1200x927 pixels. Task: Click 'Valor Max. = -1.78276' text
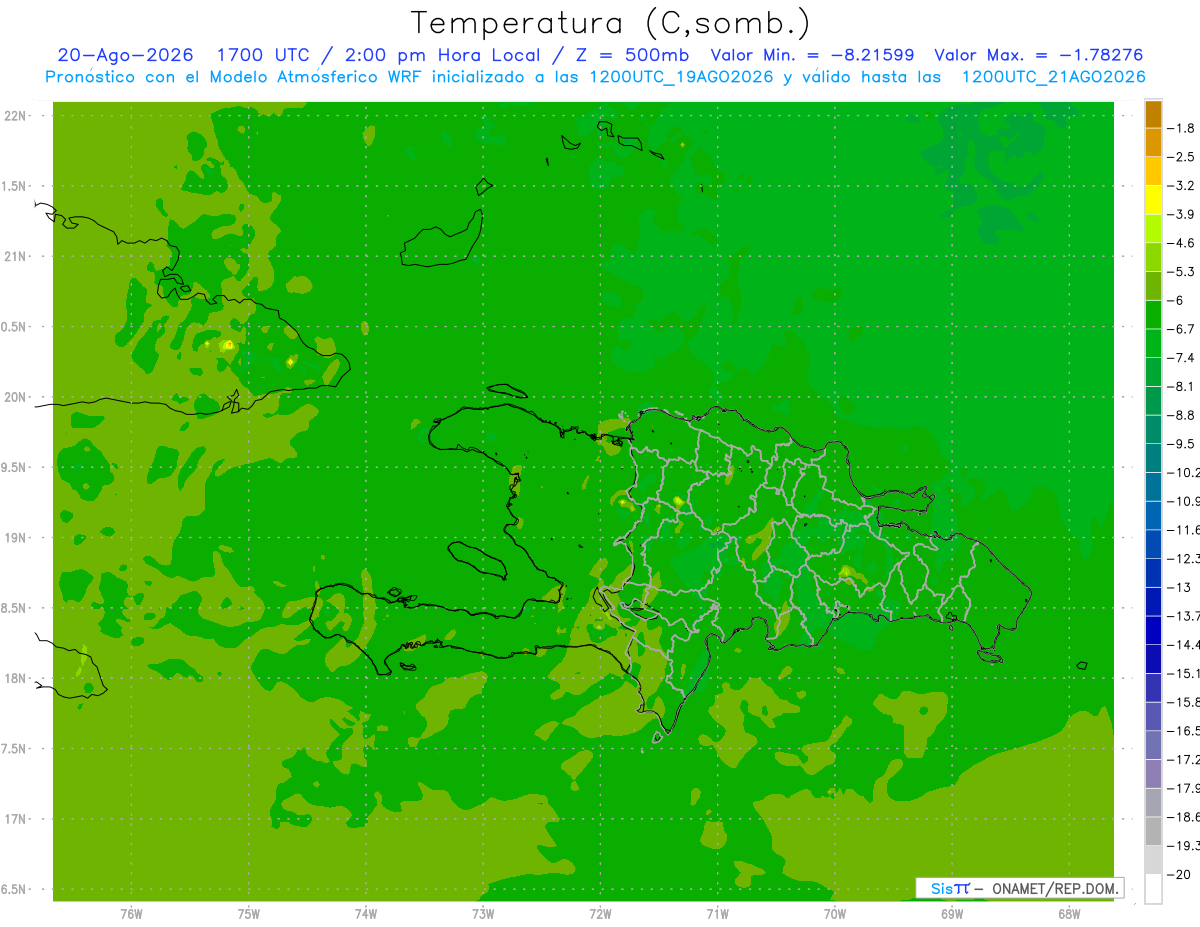tap(1038, 55)
